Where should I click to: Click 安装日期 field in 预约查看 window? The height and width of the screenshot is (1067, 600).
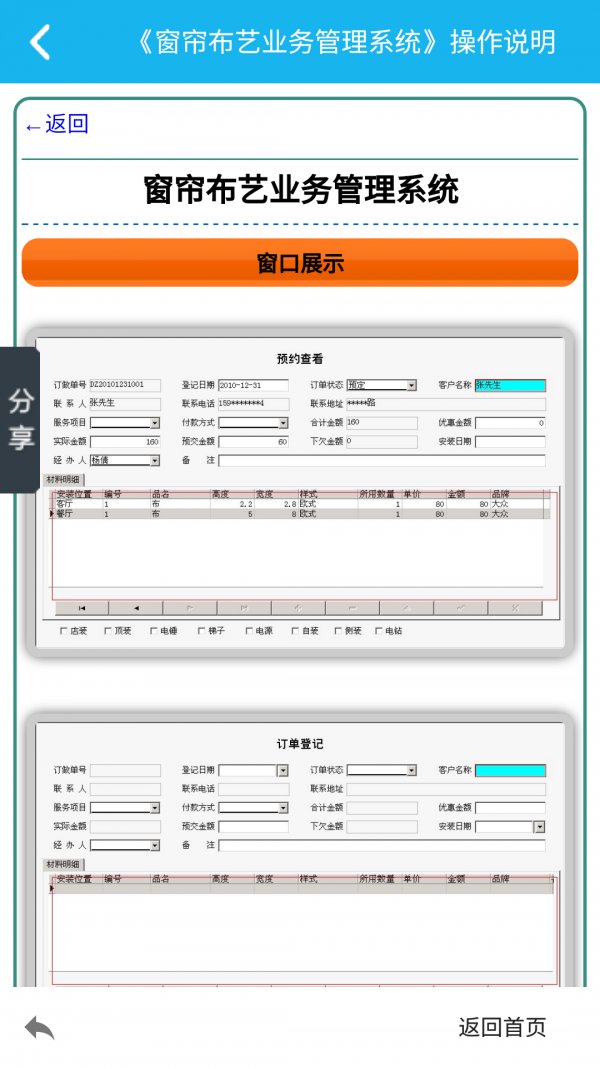pyautogui.click(x=510, y=442)
